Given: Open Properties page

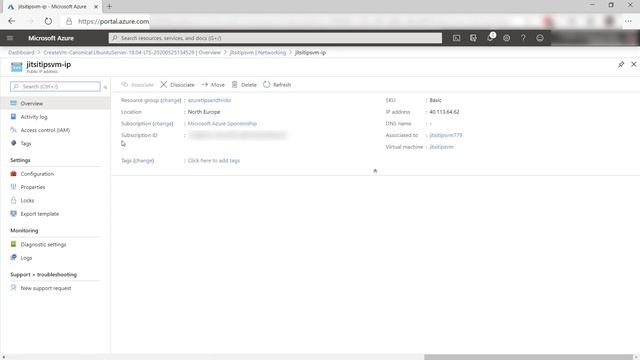Looking at the screenshot, I should [33, 187].
